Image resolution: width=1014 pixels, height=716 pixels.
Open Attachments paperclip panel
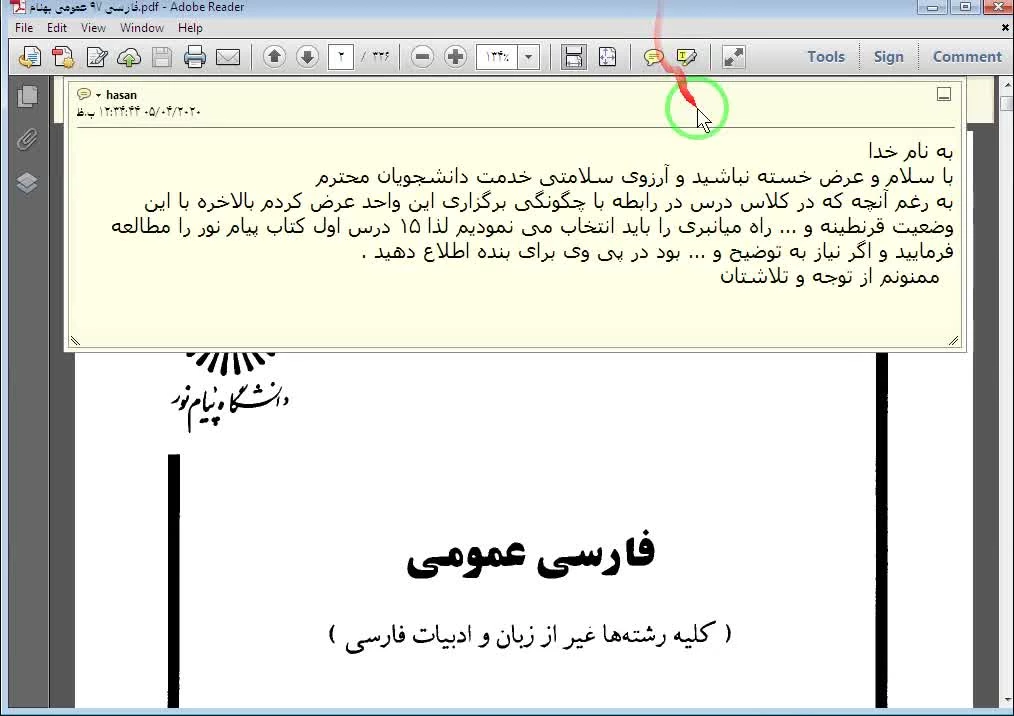click(27, 139)
